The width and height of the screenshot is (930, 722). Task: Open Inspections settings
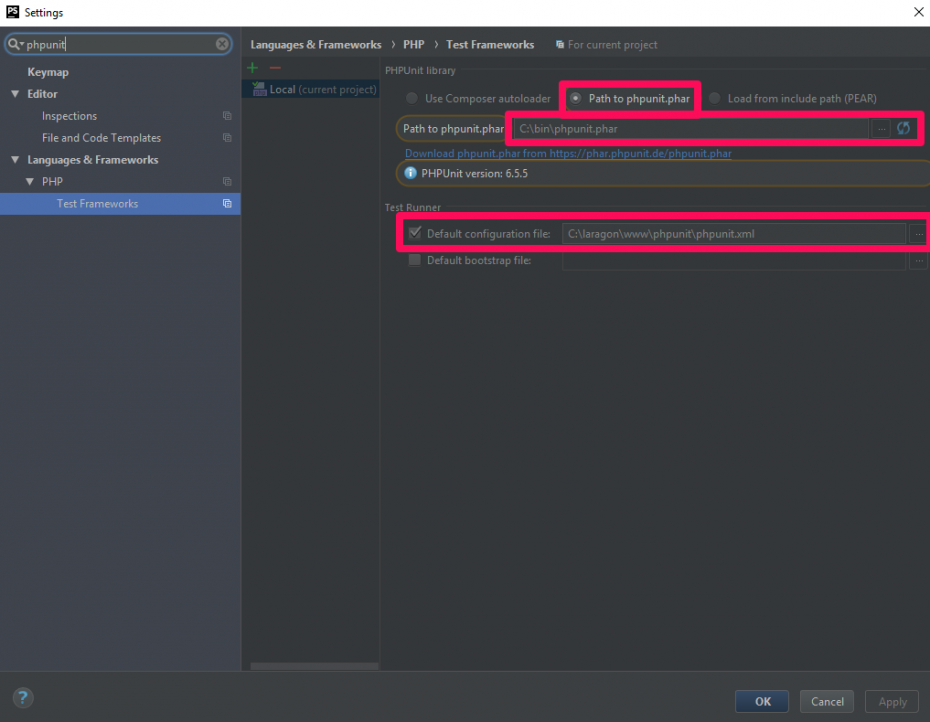[69, 116]
